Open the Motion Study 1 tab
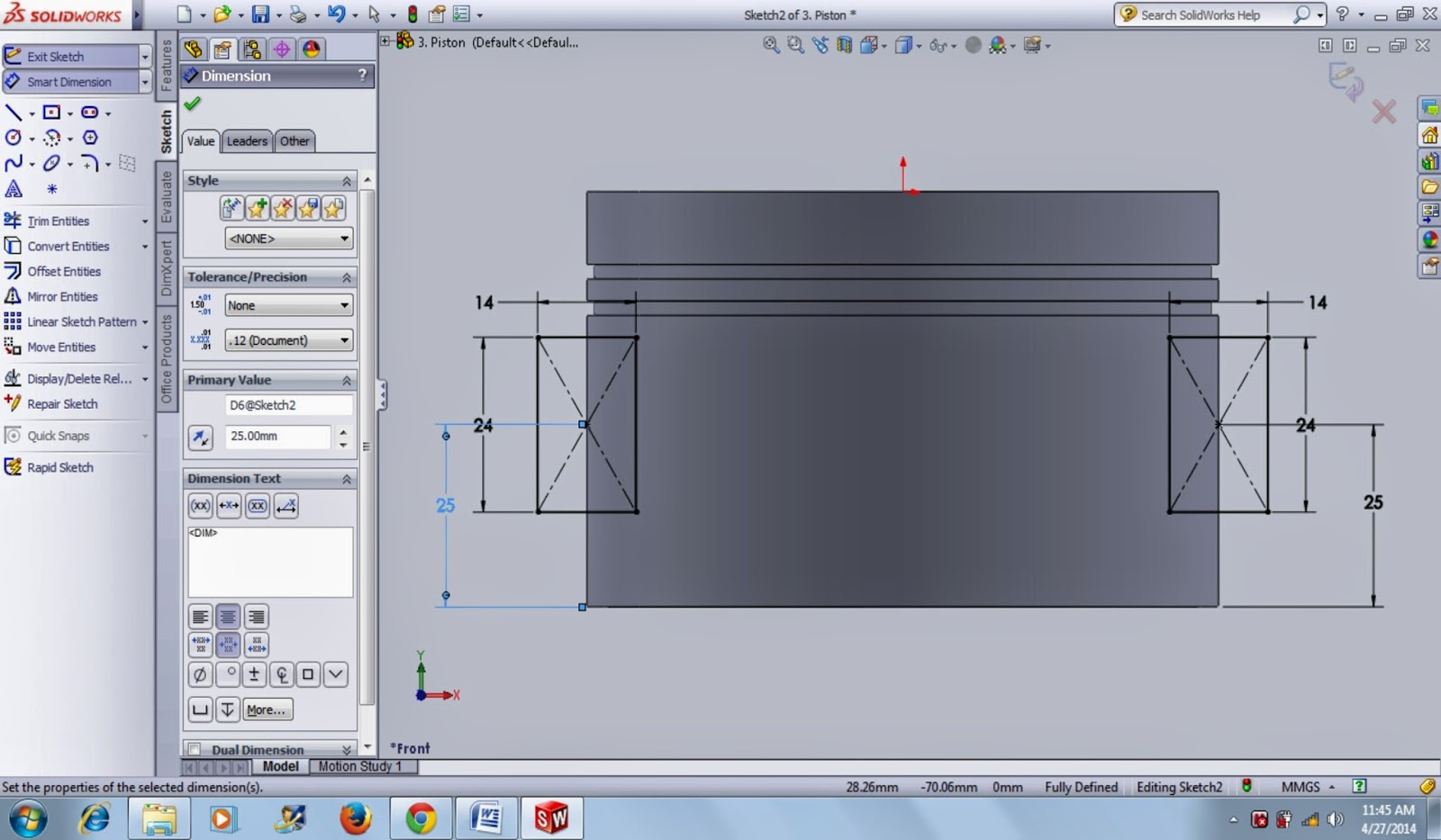1441x840 pixels. 362,766
